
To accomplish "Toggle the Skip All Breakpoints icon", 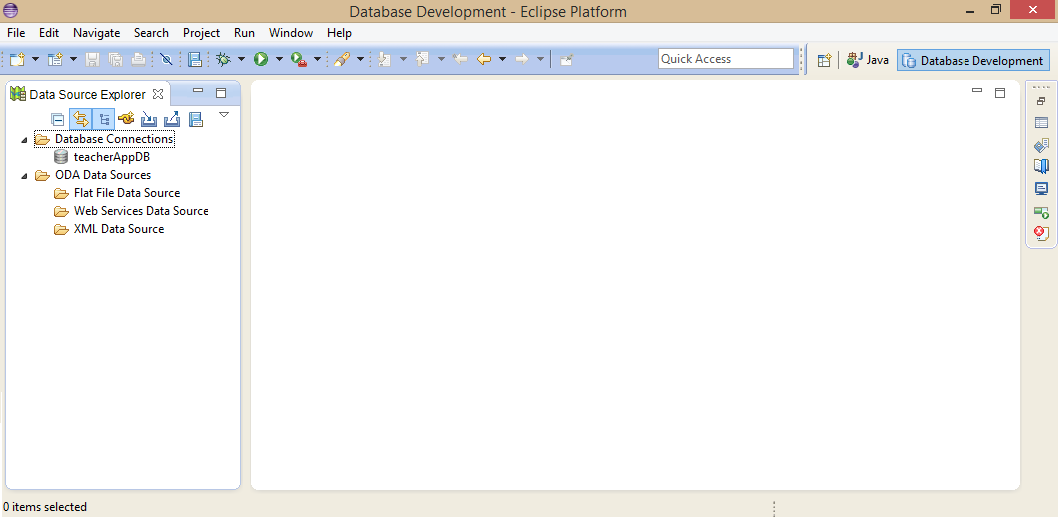I will point(166,59).
